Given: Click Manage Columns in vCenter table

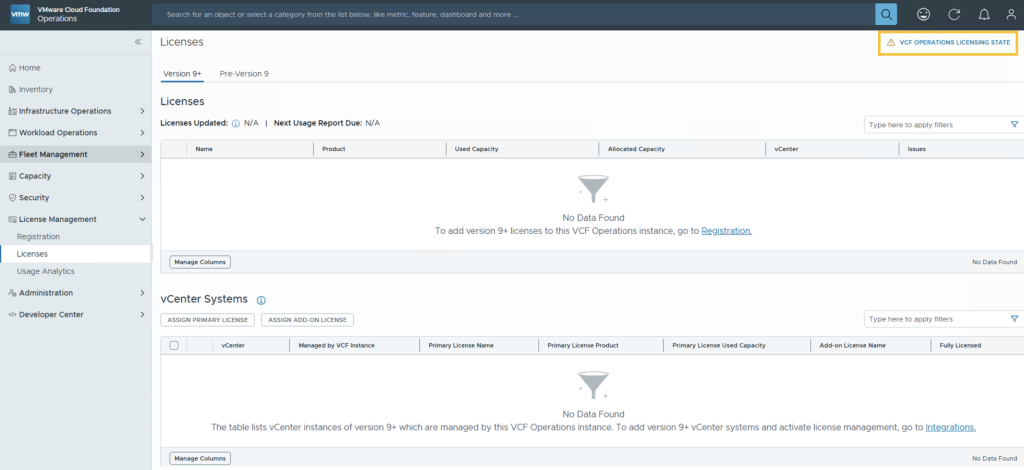Looking at the screenshot, I should pos(200,458).
